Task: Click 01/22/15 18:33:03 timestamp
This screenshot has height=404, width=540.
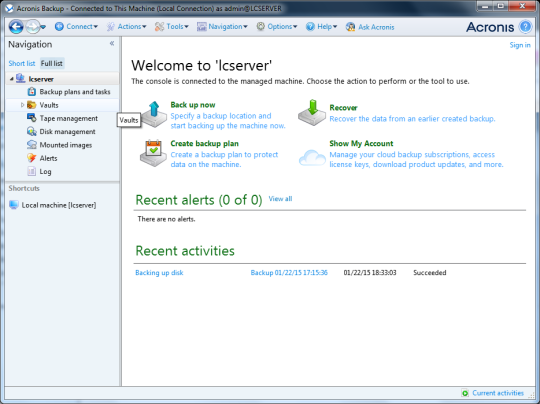Action: pos(370,273)
